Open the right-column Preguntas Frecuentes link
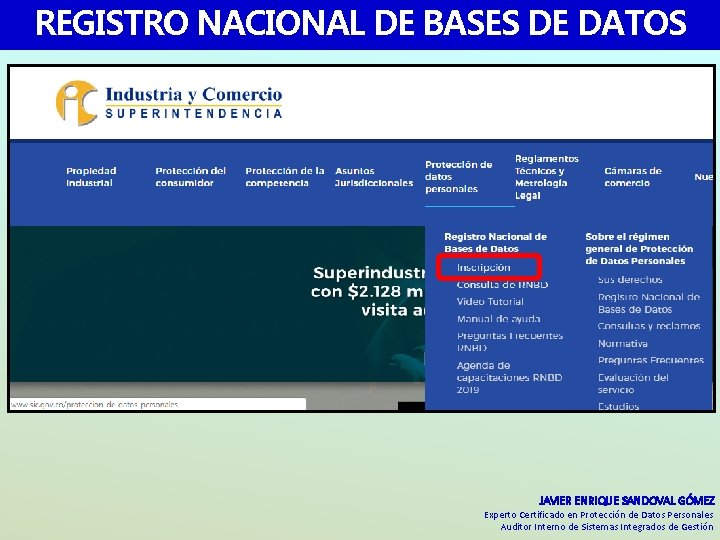 [x=651, y=360]
